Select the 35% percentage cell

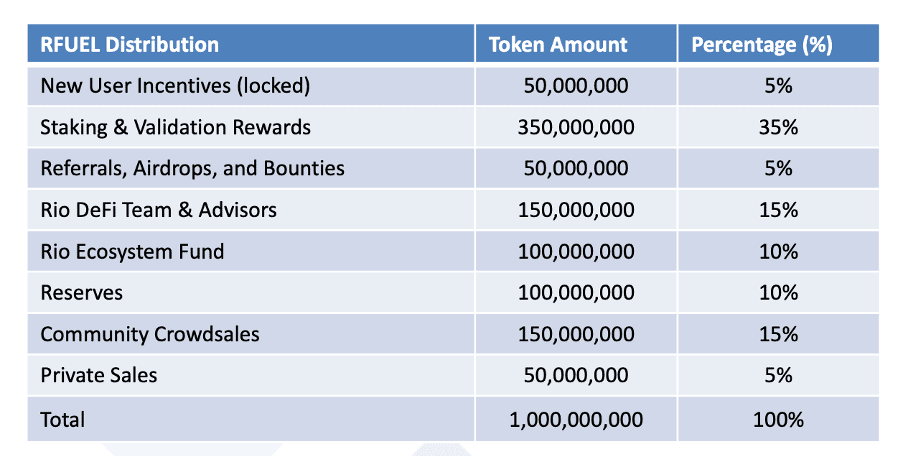click(778, 127)
